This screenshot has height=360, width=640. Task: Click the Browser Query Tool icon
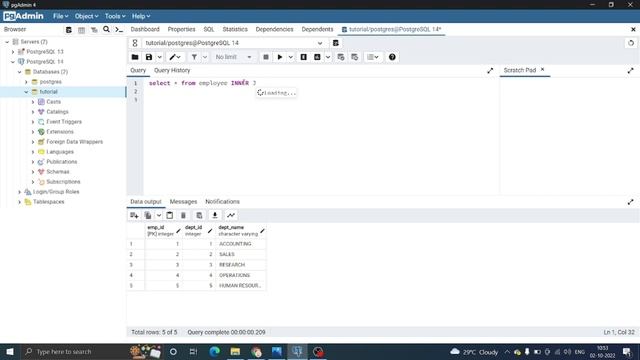point(69,29)
